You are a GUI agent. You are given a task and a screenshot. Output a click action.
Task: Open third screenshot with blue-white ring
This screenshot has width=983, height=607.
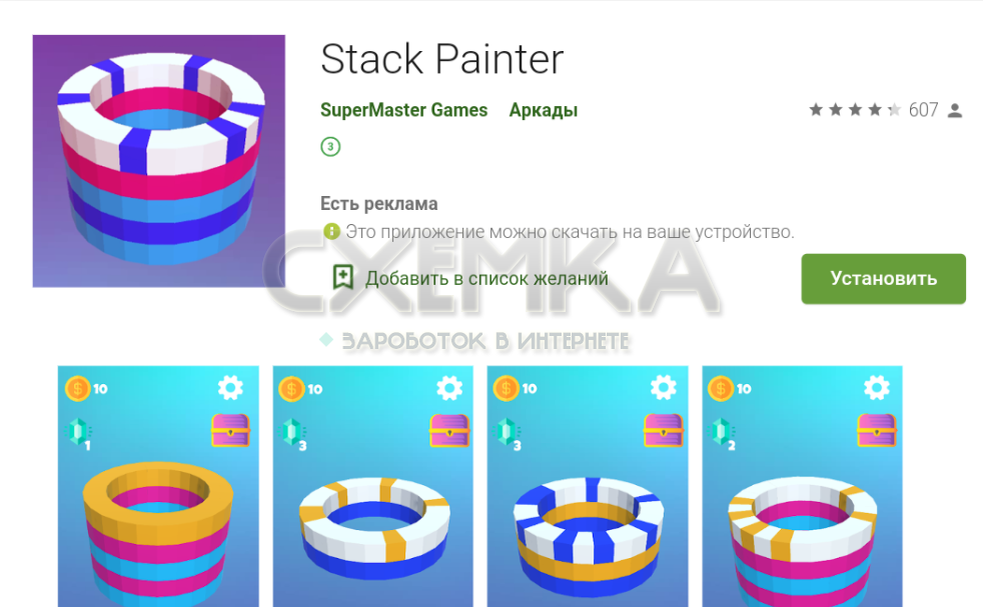click(x=587, y=486)
